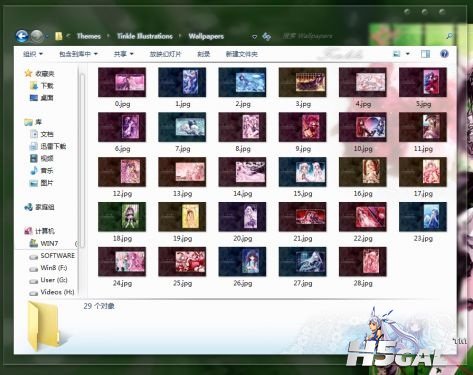This screenshot has width=473, height=375.
Task: Click the search magnifier icon
Action: (449, 36)
